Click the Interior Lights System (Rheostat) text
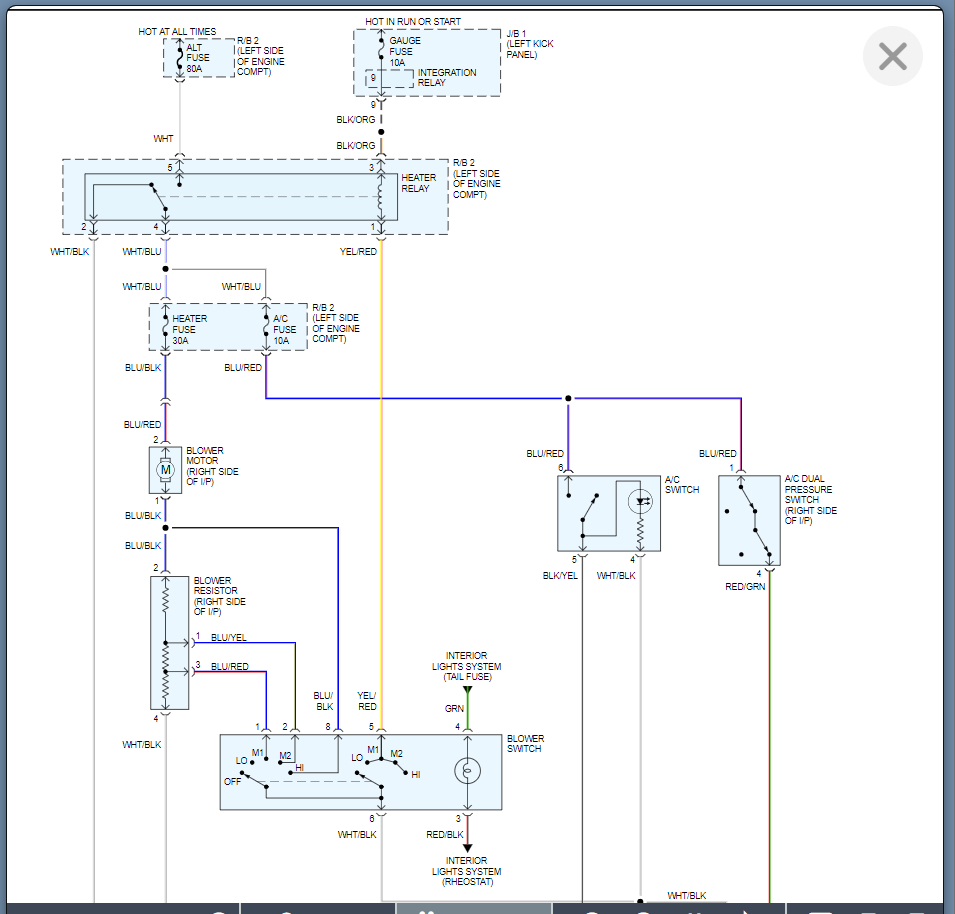 click(x=466, y=871)
